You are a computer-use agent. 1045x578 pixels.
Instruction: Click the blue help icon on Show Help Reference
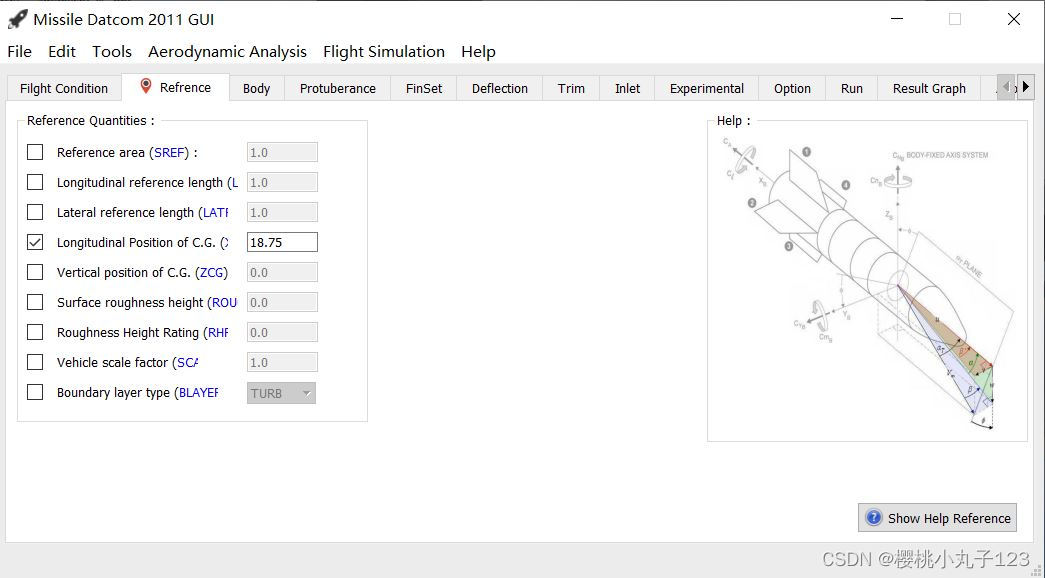[873, 518]
